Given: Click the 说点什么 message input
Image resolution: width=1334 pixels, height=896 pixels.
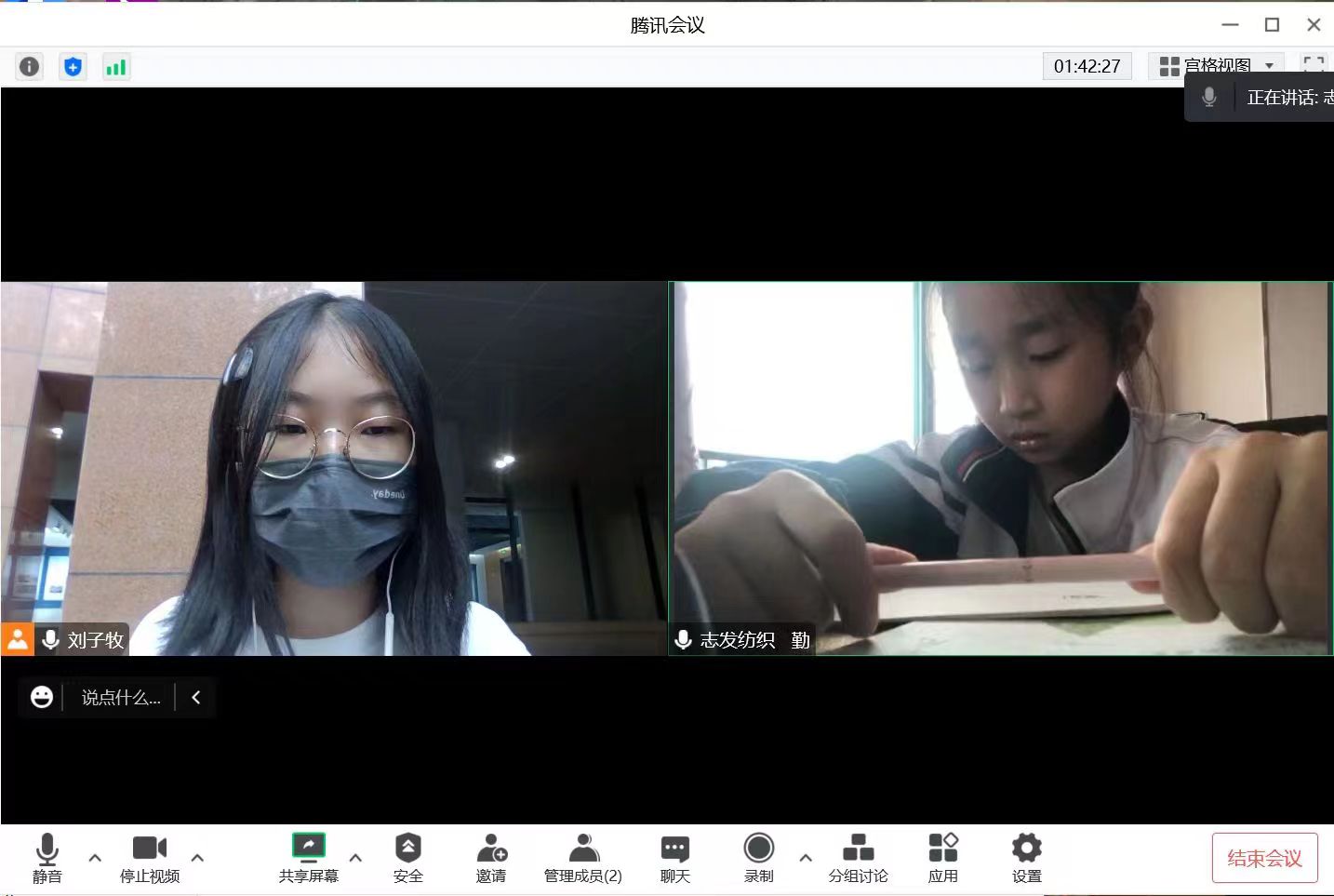Looking at the screenshot, I should click(121, 698).
